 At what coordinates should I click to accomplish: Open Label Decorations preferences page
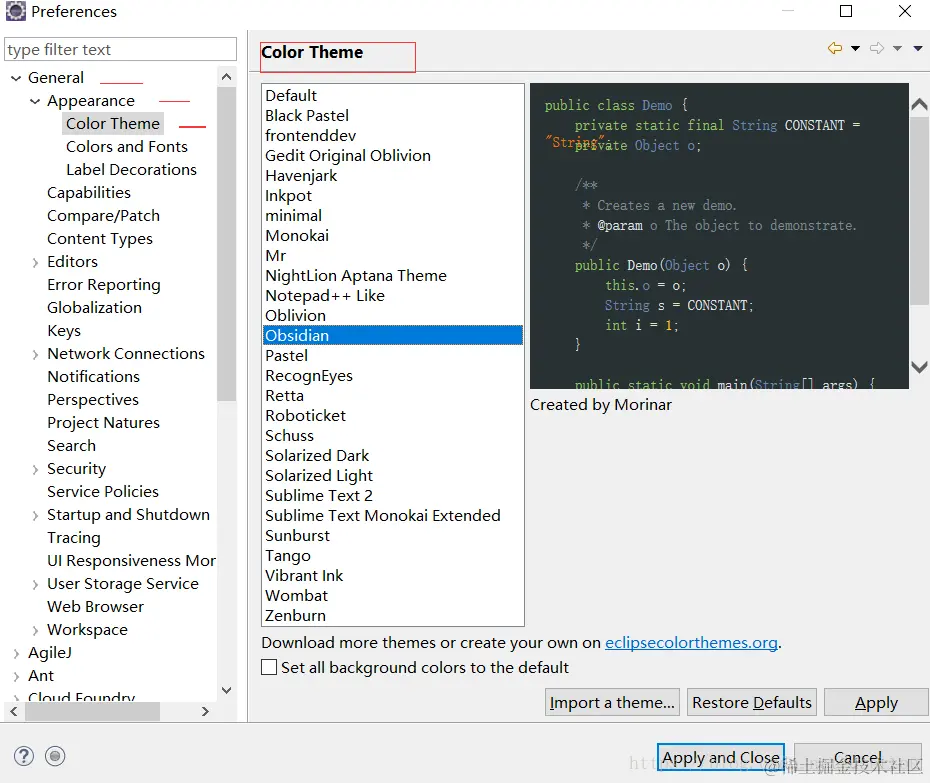[x=131, y=170]
